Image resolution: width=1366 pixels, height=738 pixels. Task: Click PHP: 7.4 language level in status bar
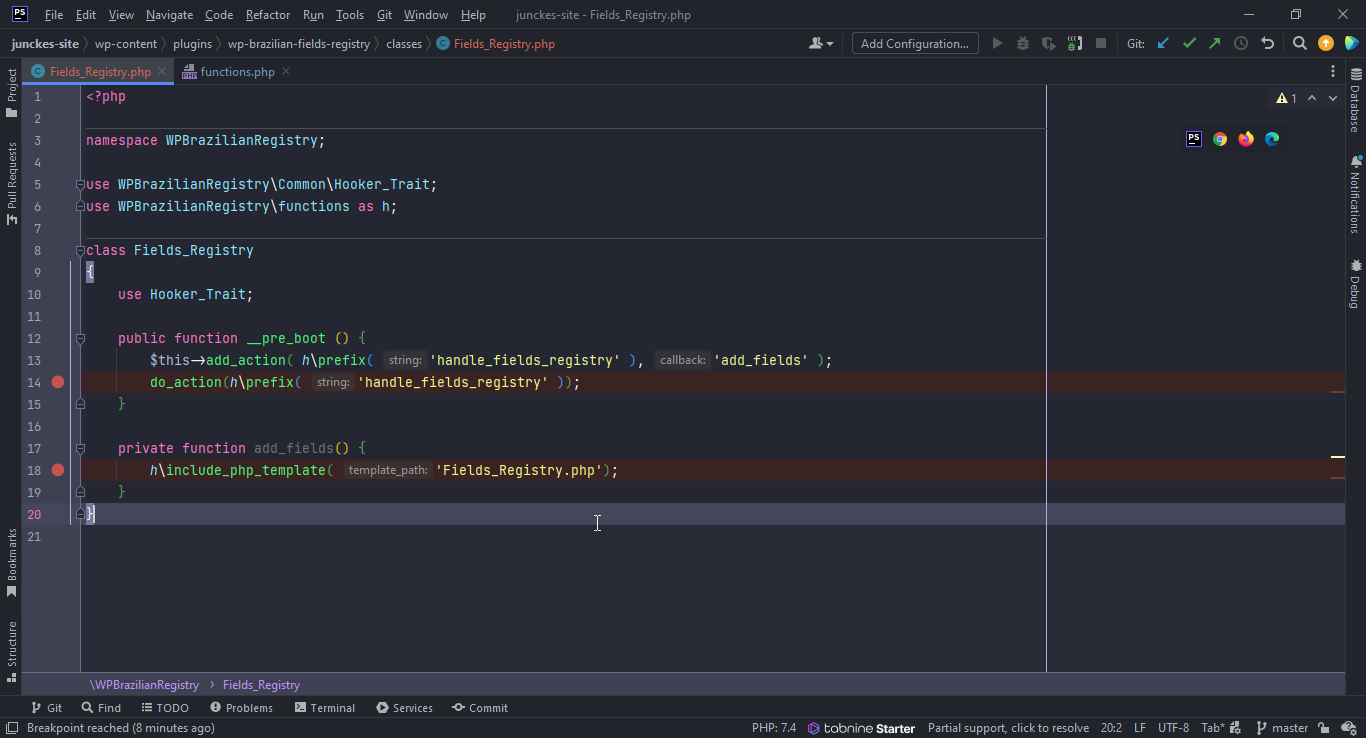pos(774,728)
